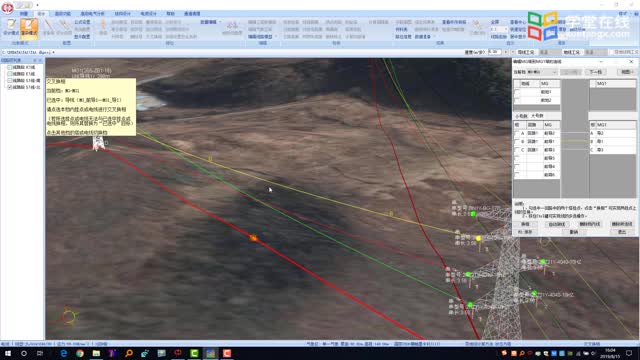Check the first K1 line segment box
640x360 pixels.
[x=10, y=67]
